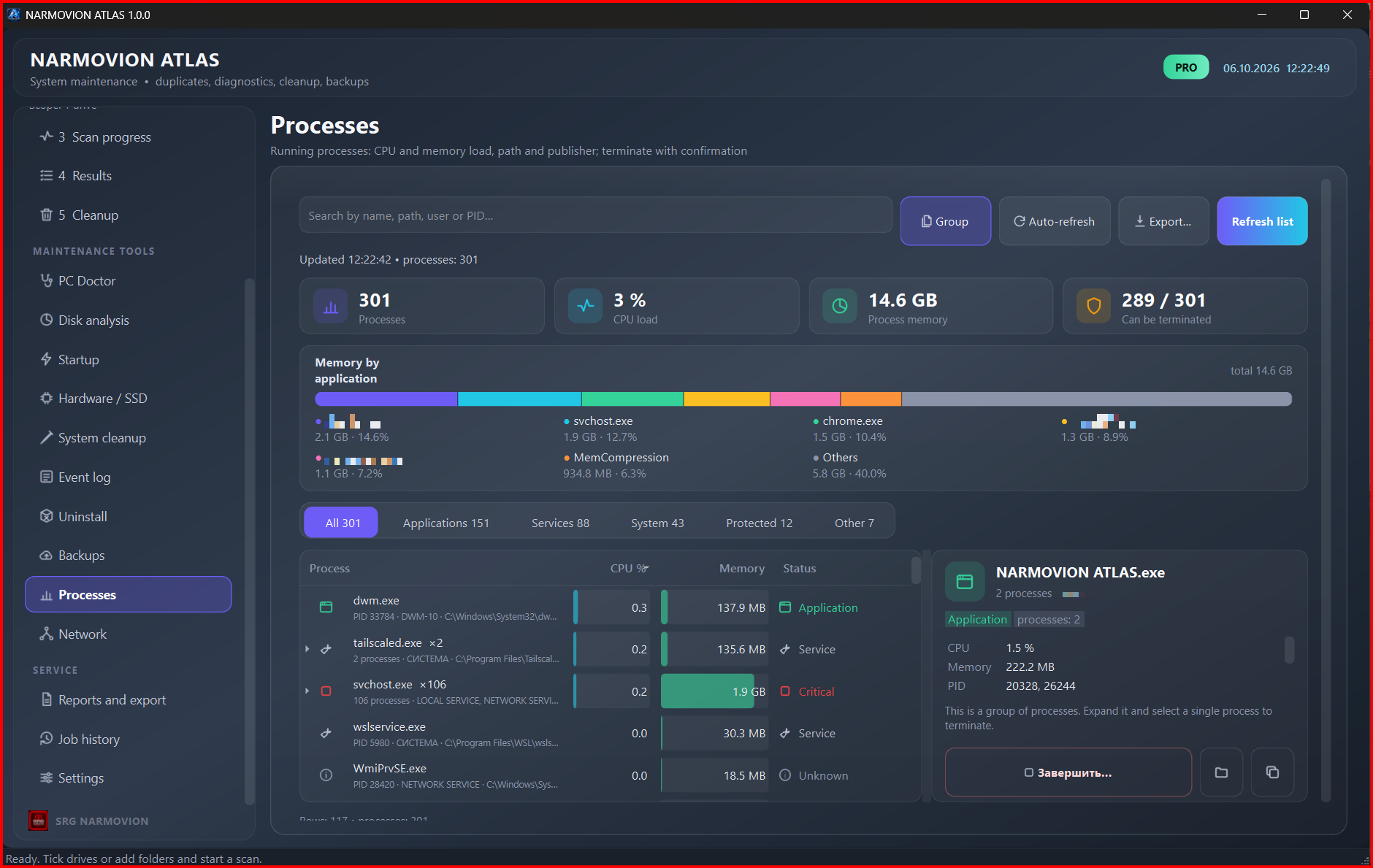Open Scan progress step in sidebar

tap(129, 137)
